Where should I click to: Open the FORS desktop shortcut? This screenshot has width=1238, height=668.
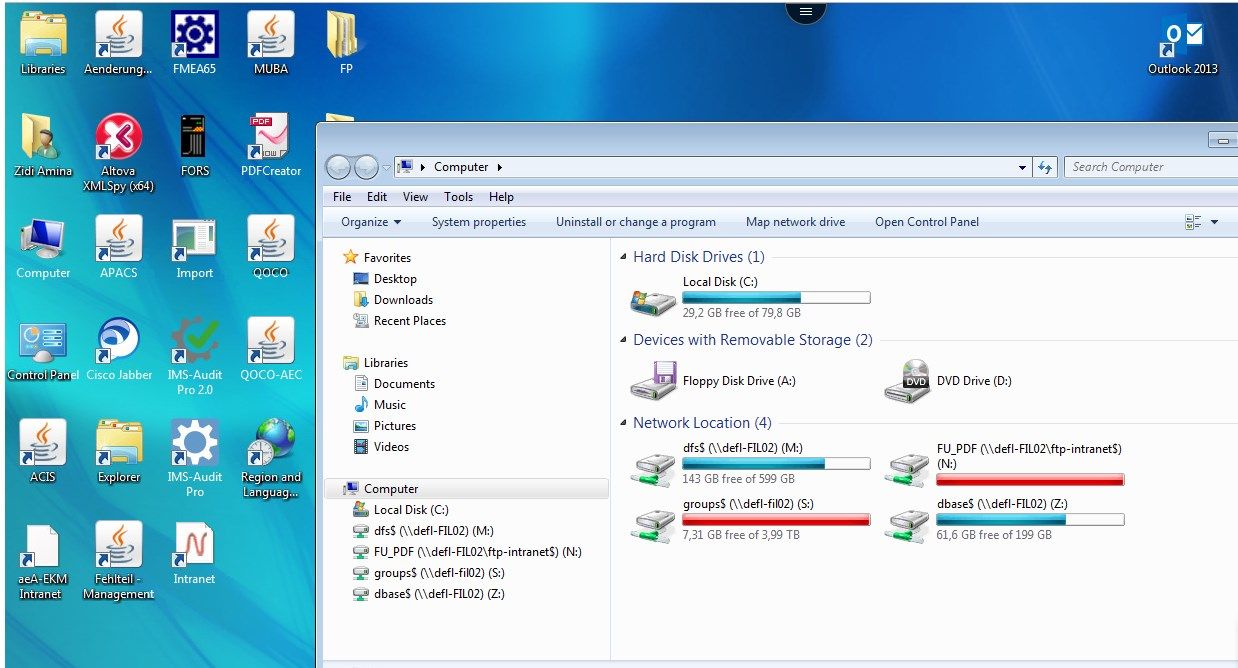point(195,146)
